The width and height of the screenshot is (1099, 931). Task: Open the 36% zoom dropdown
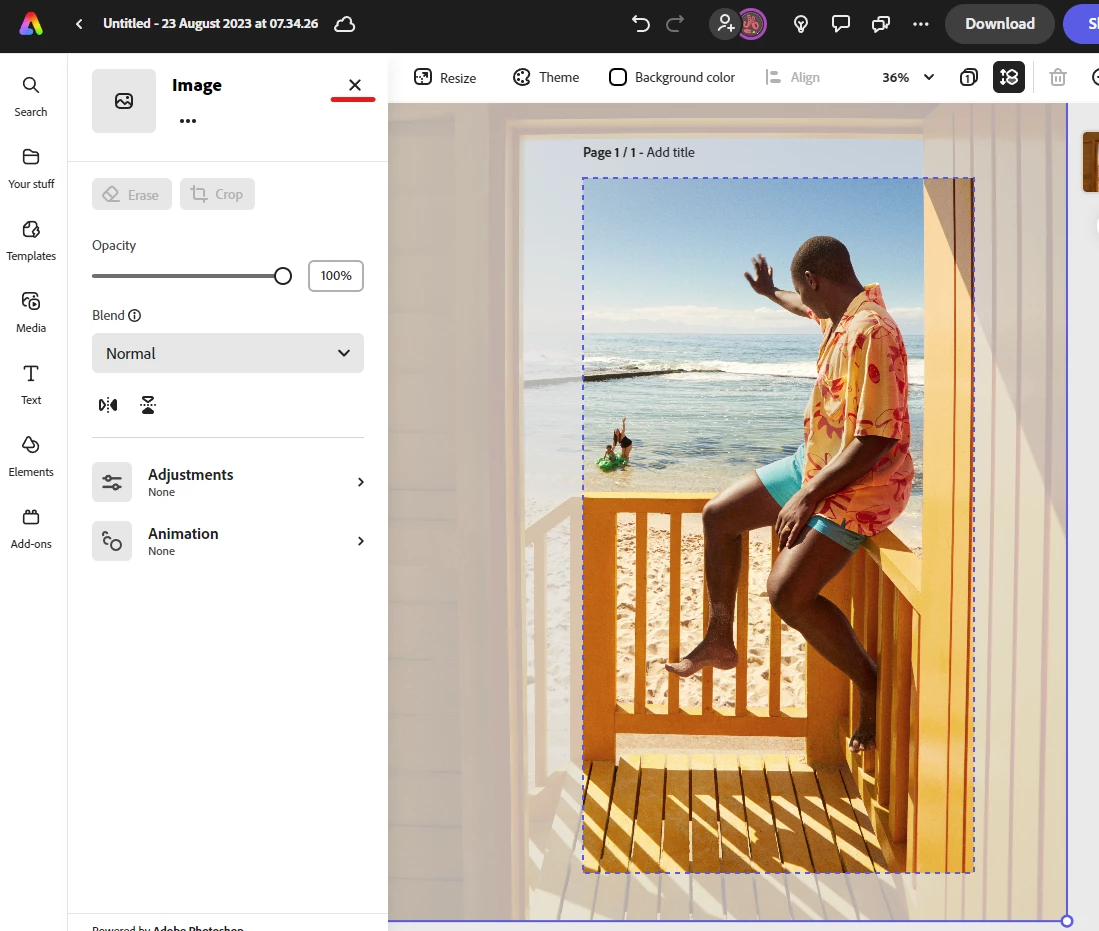(x=908, y=77)
